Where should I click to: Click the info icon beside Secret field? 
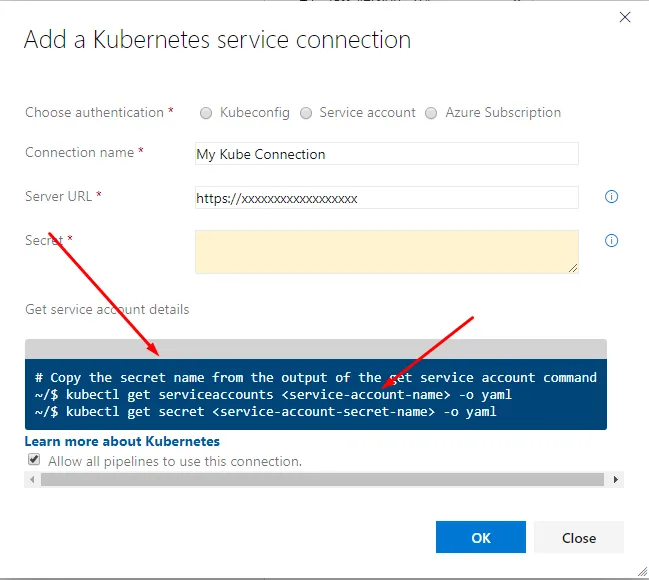click(612, 241)
